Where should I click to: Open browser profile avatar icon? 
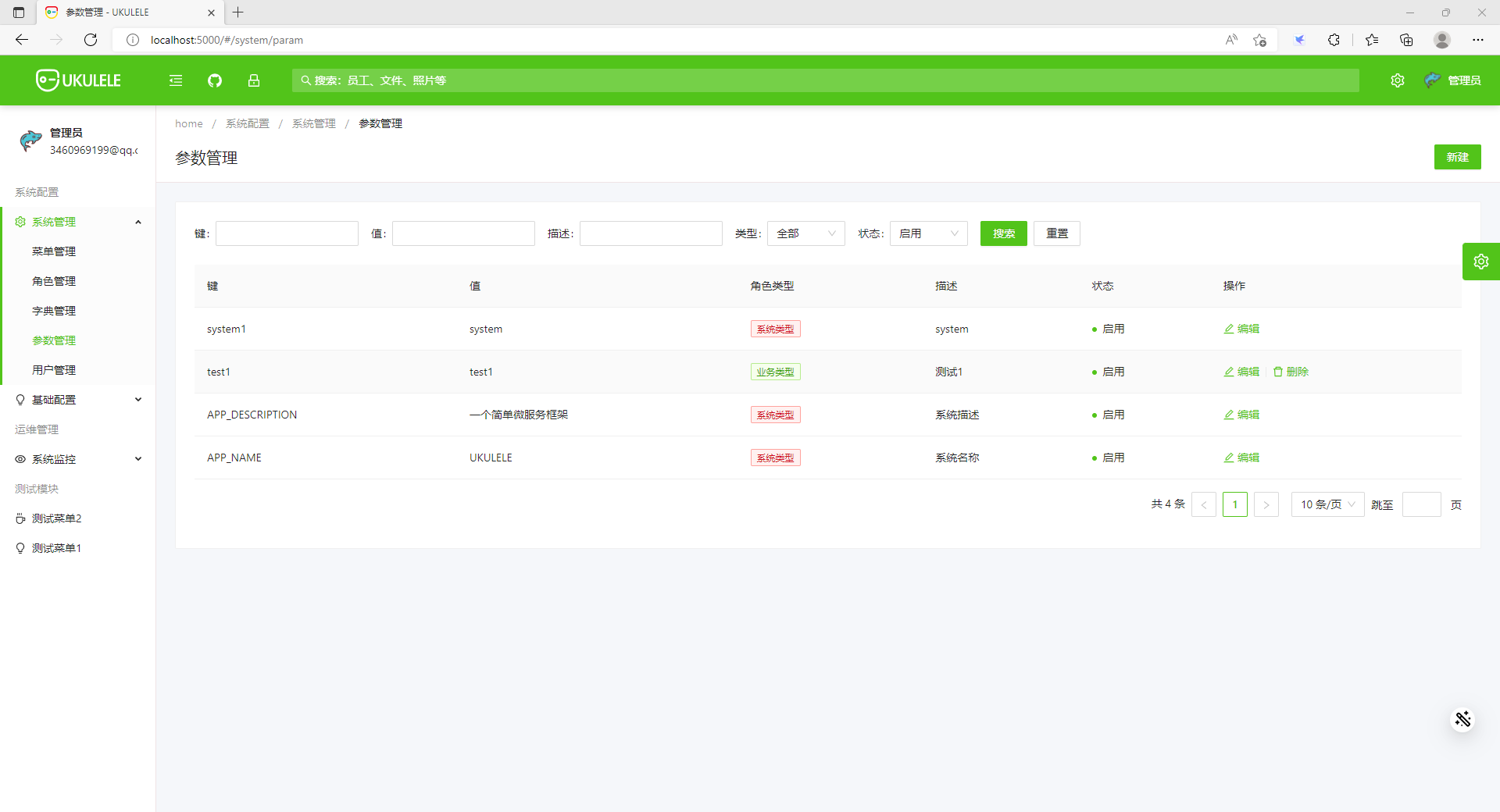[1442, 40]
